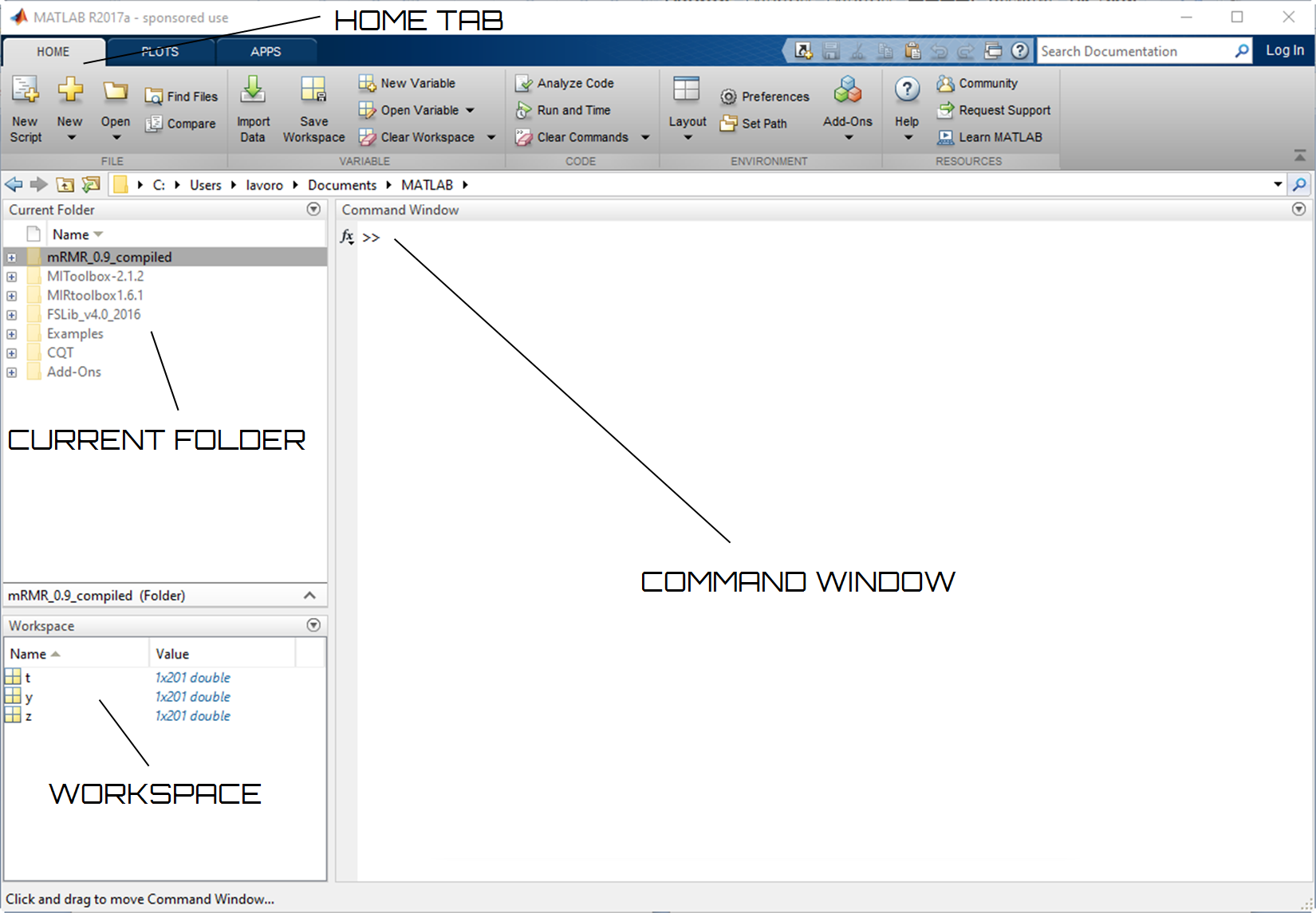1316x913 pixels.
Task: Click Request Support
Action: tap(994, 110)
